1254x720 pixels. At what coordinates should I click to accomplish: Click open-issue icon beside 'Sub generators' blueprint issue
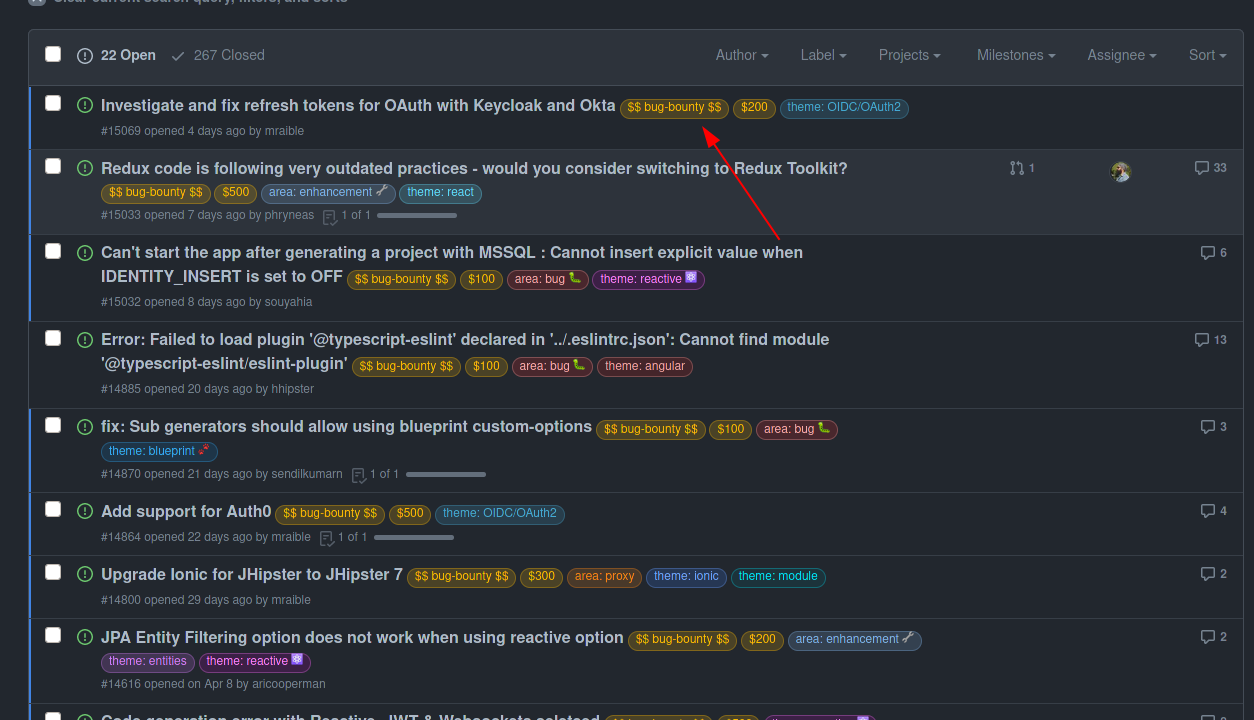pyautogui.click(x=85, y=426)
